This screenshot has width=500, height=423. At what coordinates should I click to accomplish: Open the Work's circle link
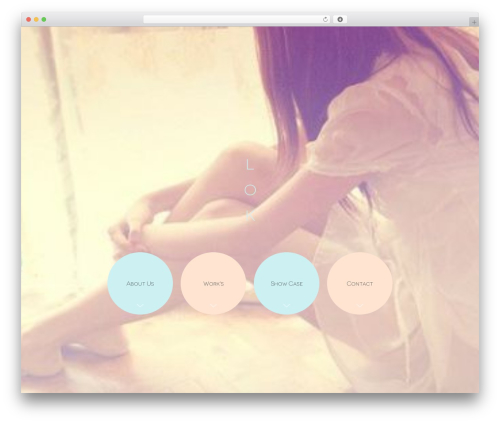pos(213,283)
